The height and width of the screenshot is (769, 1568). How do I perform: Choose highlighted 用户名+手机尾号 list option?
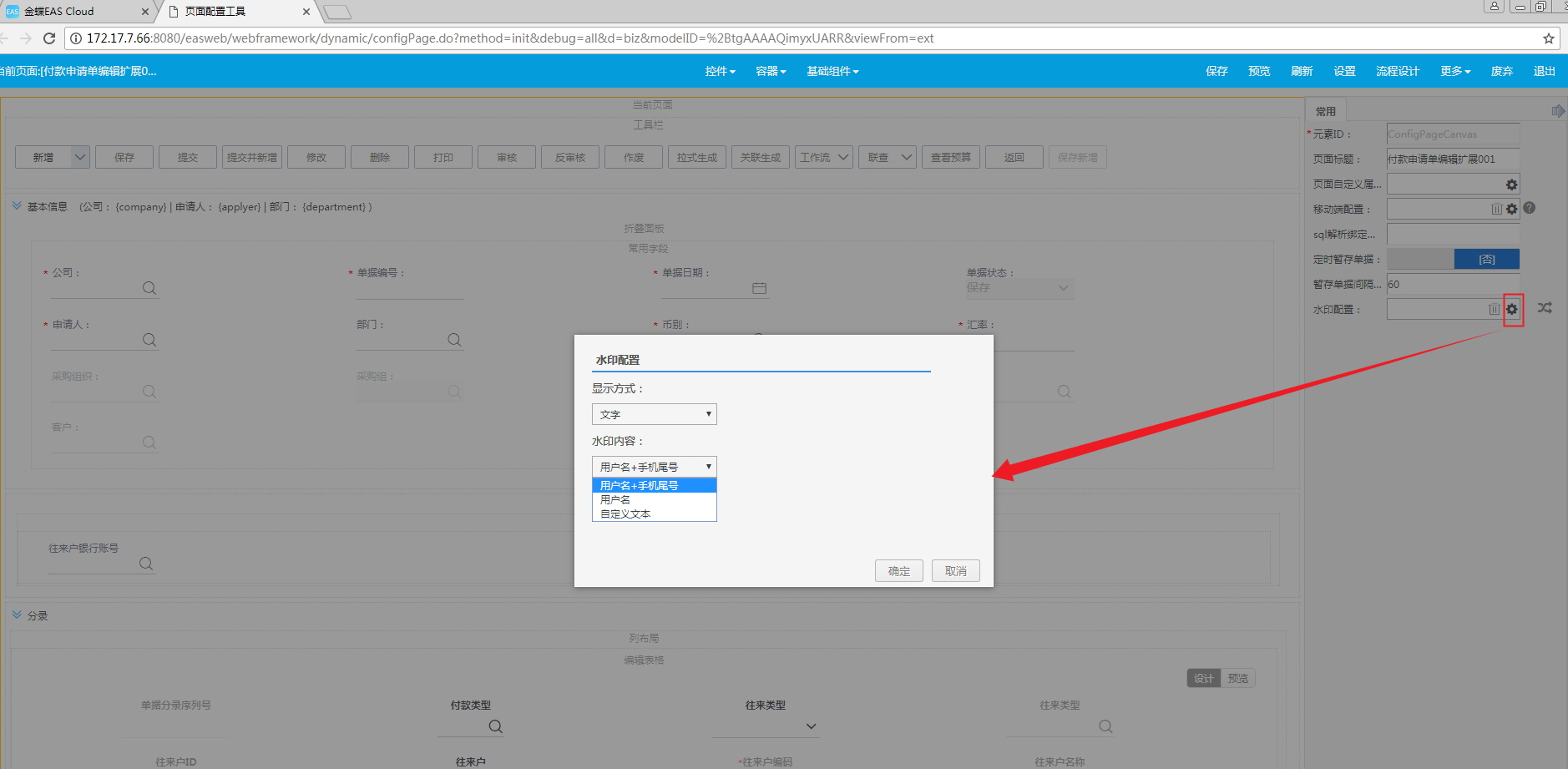click(x=655, y=485)
